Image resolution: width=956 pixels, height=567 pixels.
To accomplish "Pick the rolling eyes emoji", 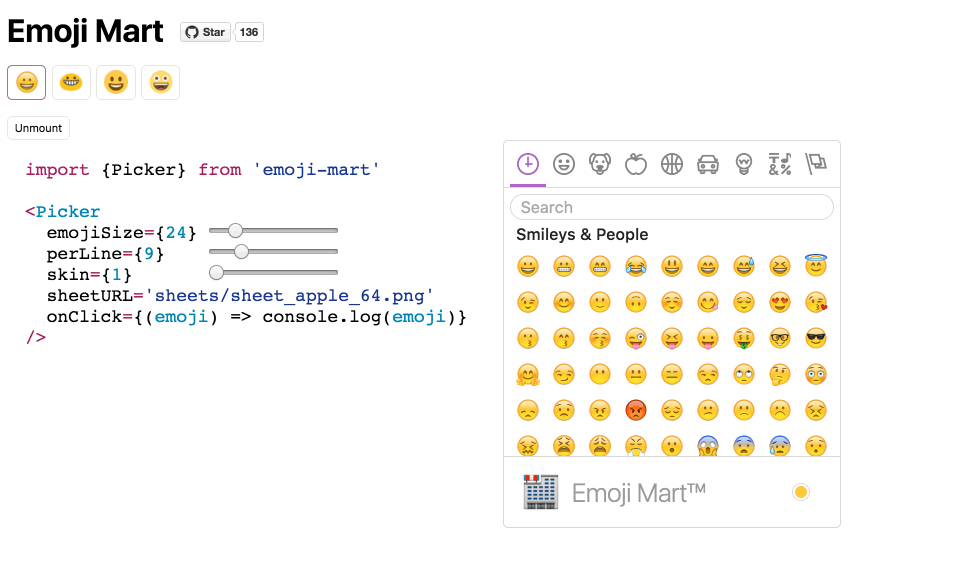I will click(x=744, y=374).
